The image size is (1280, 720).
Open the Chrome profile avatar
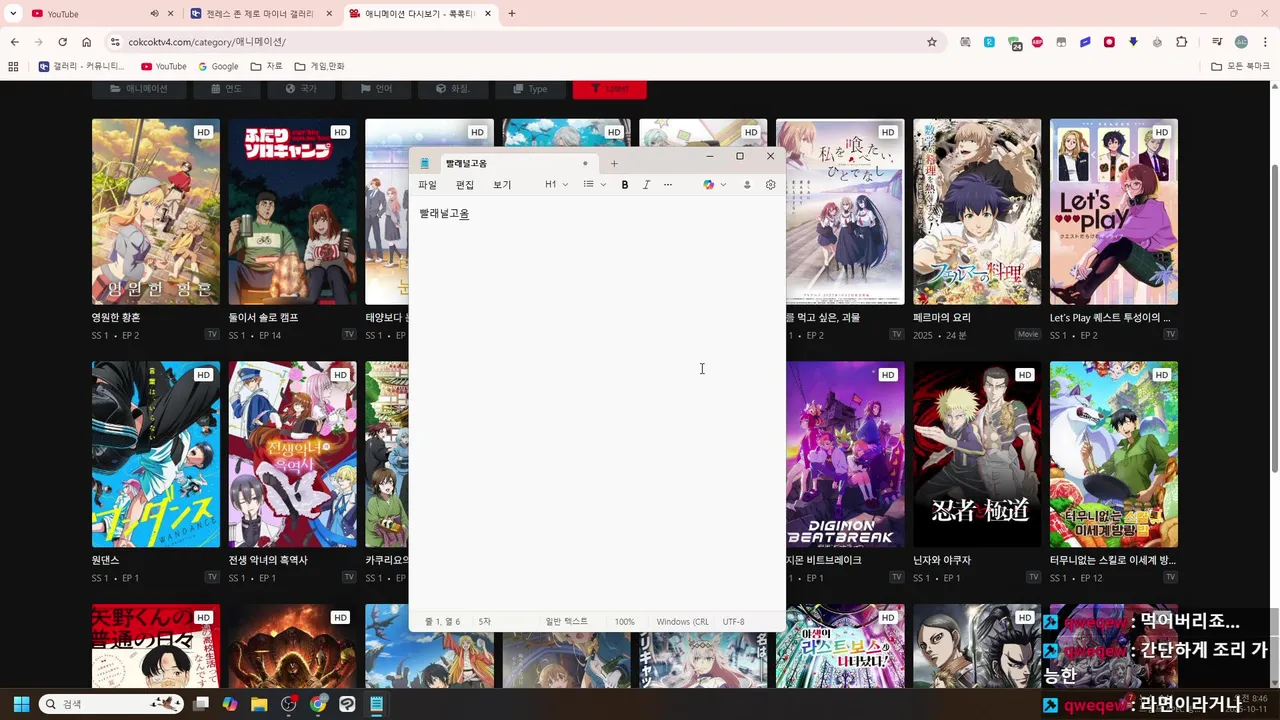coord(1241,42)
